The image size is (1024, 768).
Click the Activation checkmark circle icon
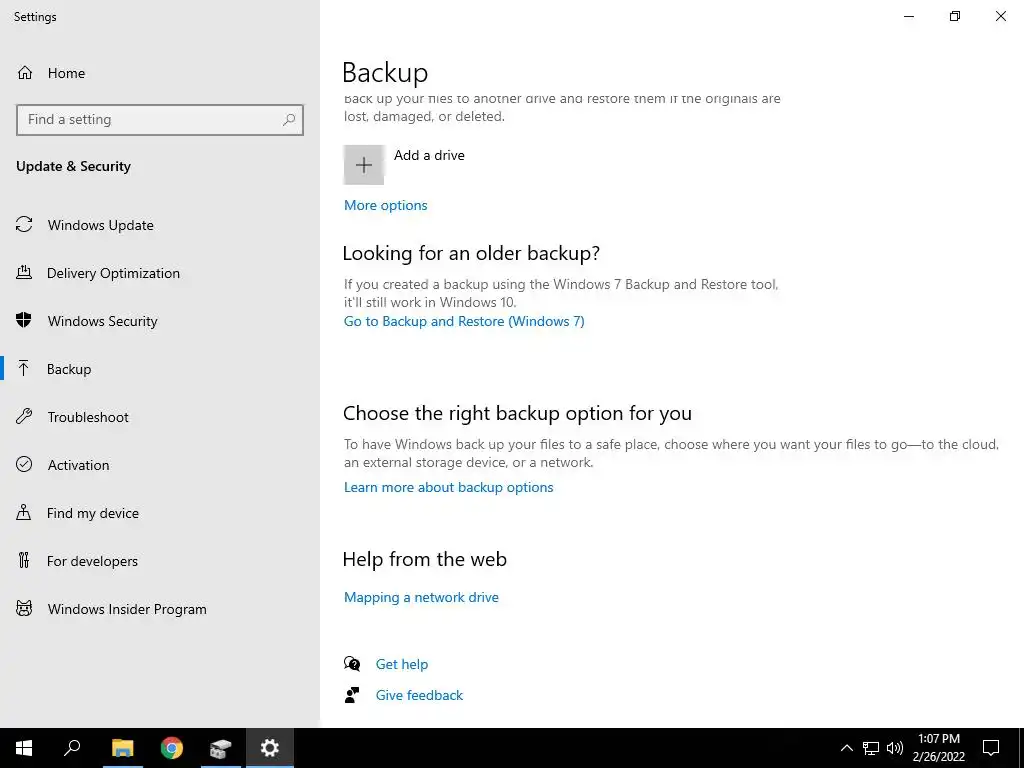24,464
